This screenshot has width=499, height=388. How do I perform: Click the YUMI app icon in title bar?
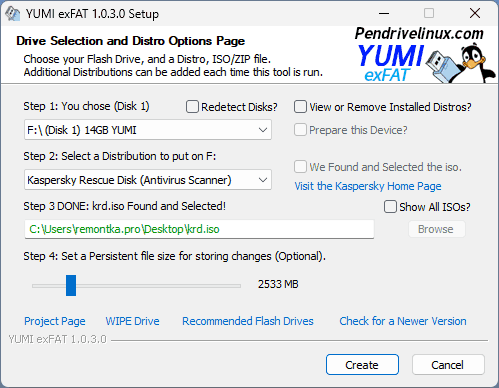point(12,14)
